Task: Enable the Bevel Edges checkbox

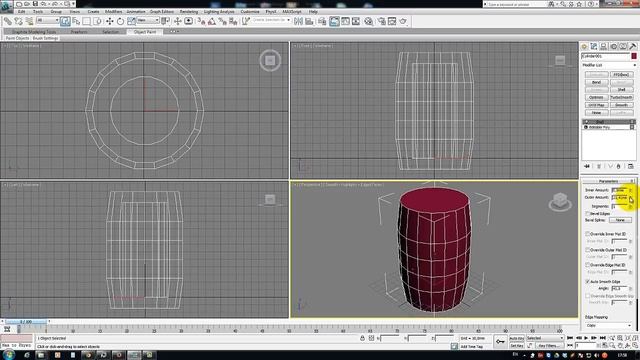Action: point(588,213)
